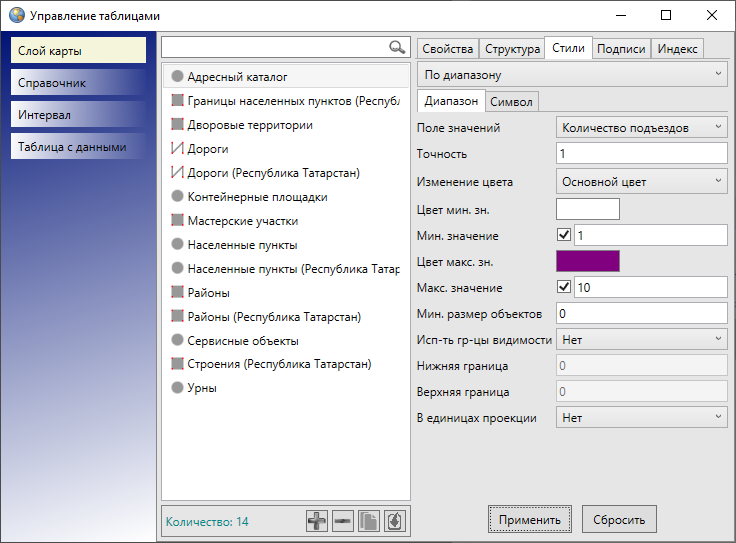Open the Символ sub-tab

click(512, 101)
